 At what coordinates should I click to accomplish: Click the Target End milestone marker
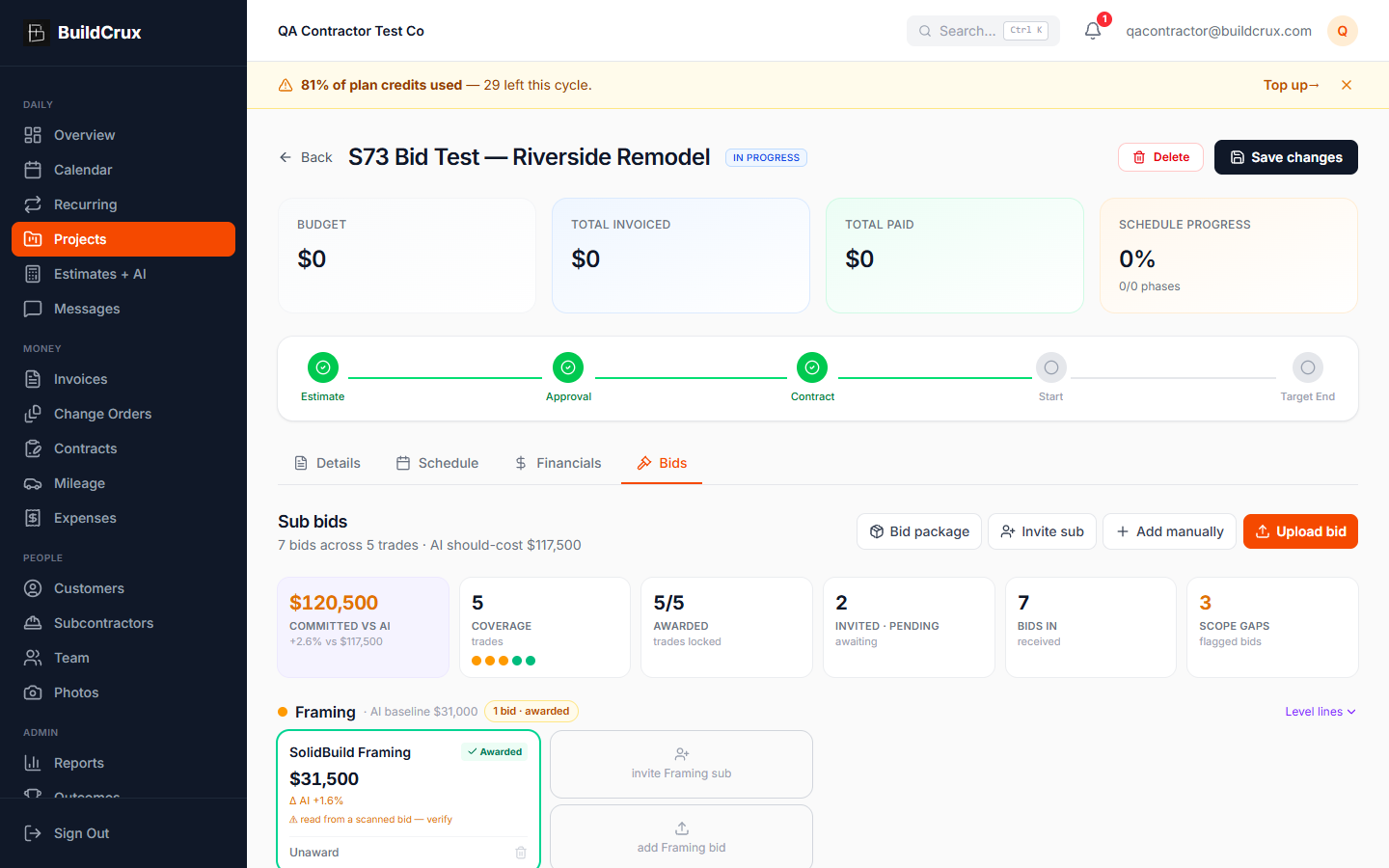click(x=1308, y=367)
